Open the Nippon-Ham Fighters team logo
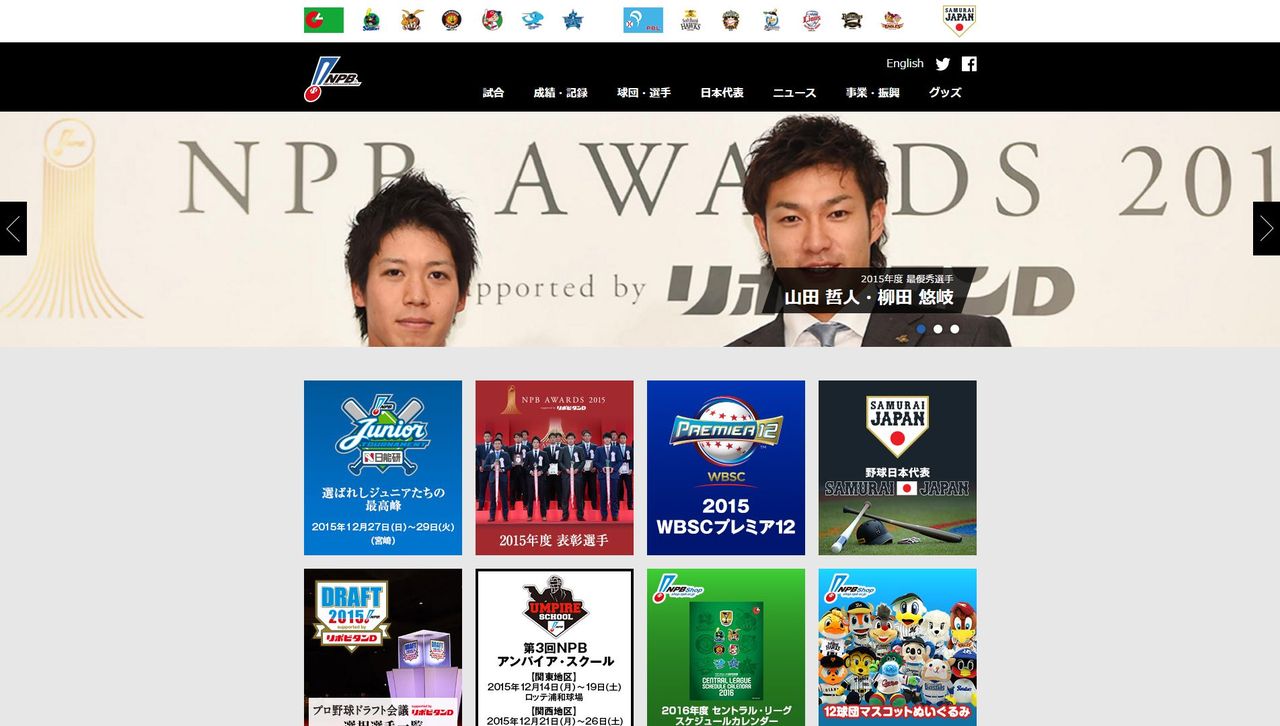Viewport: 1280px width, 726px height. pyautogui.click(x=731, y=20)
